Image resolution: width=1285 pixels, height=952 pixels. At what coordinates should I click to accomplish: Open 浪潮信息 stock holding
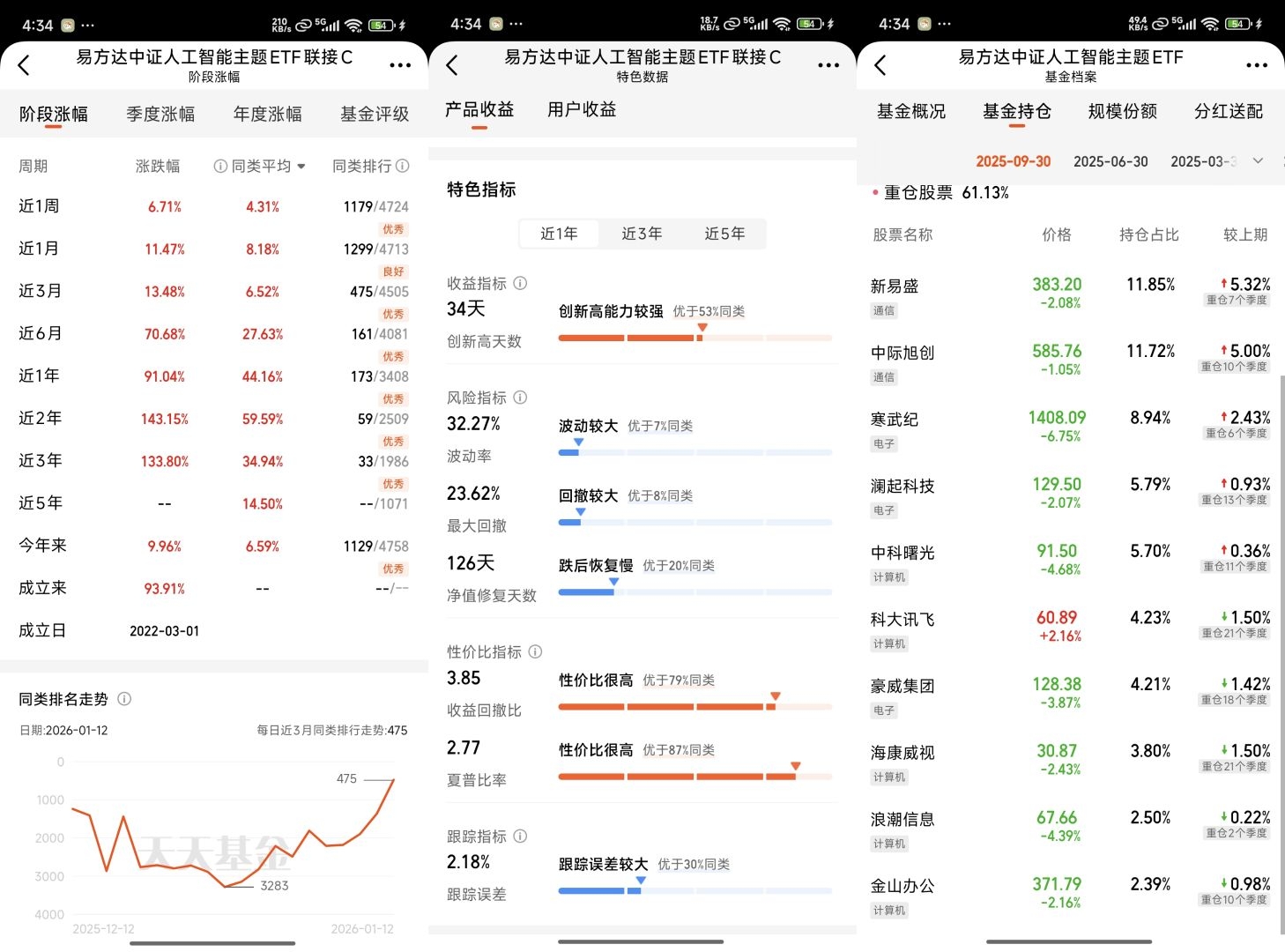point(1070,829)
